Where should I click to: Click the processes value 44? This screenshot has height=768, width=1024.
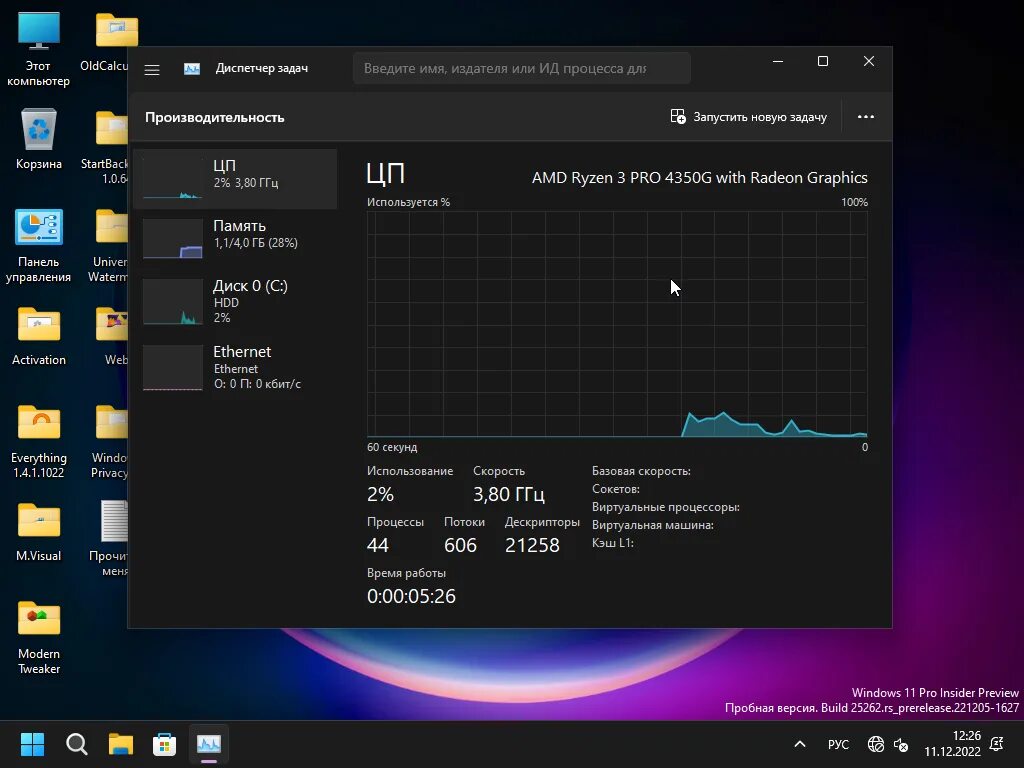[377, 545]
